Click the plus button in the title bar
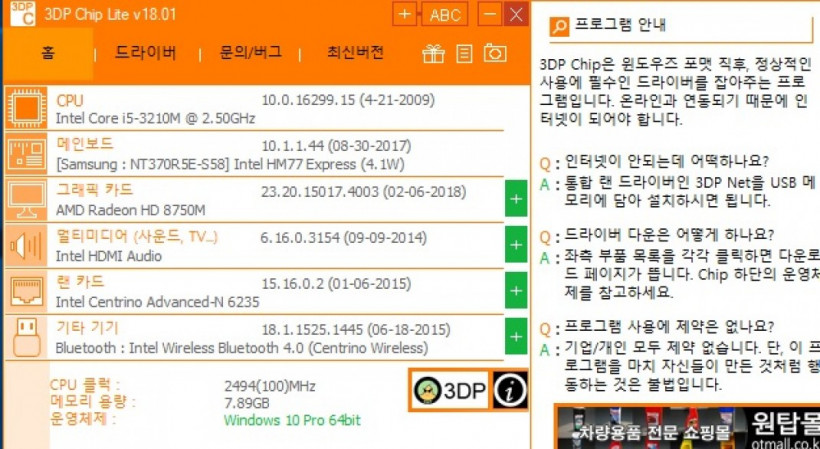This screenshot has height=449, width=820. point(405,14)
